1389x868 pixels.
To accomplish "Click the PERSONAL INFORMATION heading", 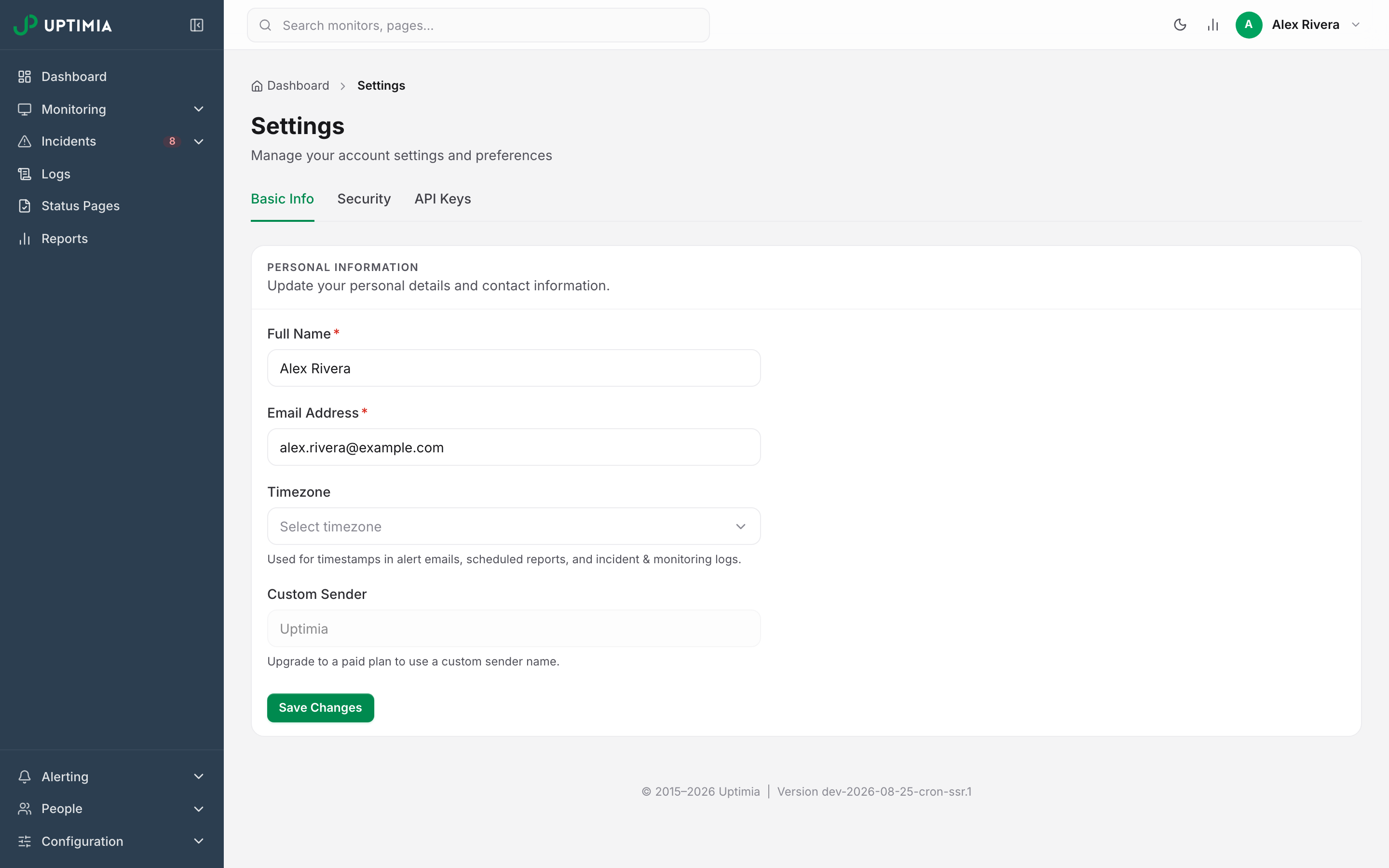I will click(342, 268).
